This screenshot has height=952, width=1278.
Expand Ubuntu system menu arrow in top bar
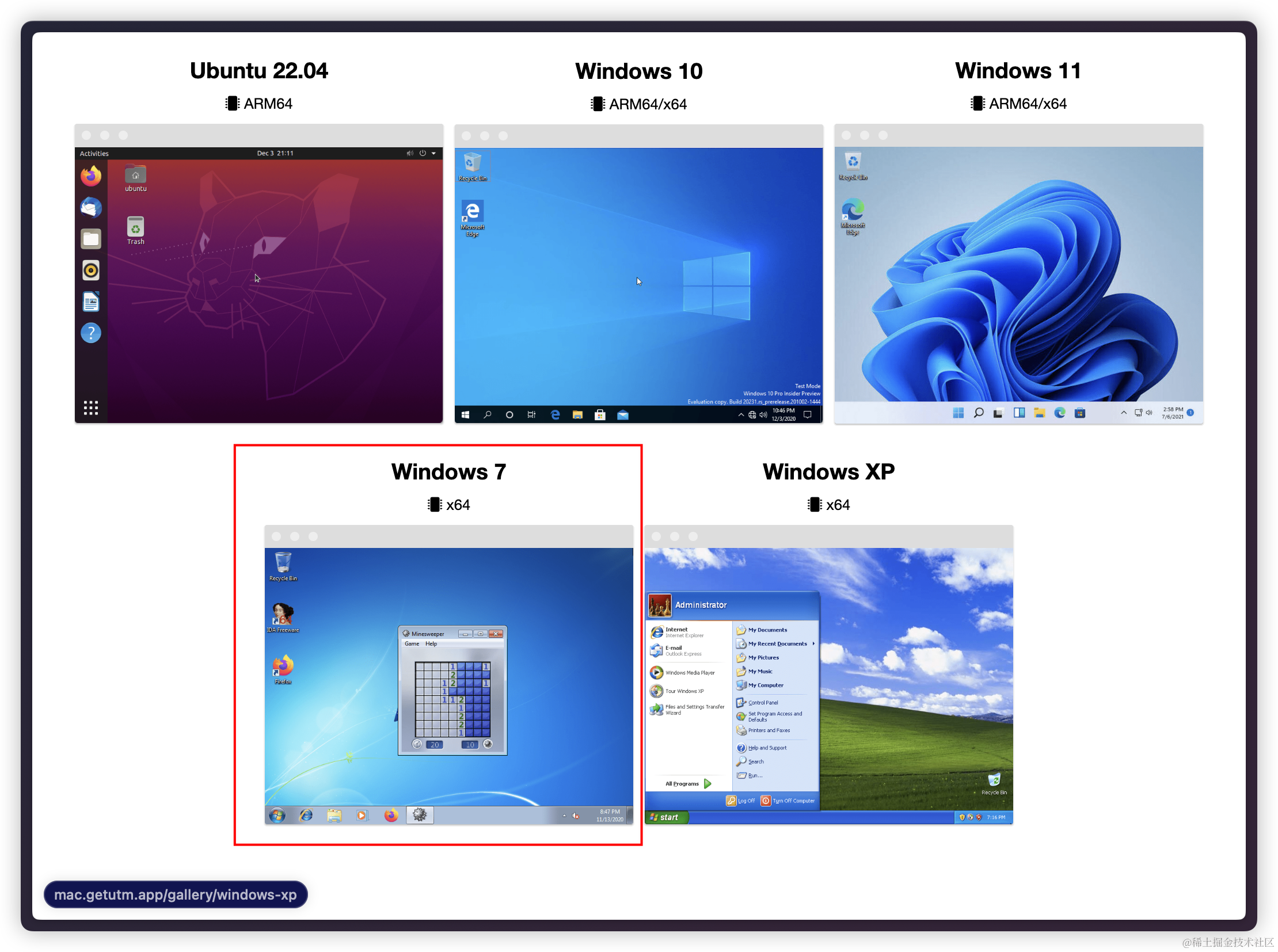(x=434, y=153)
